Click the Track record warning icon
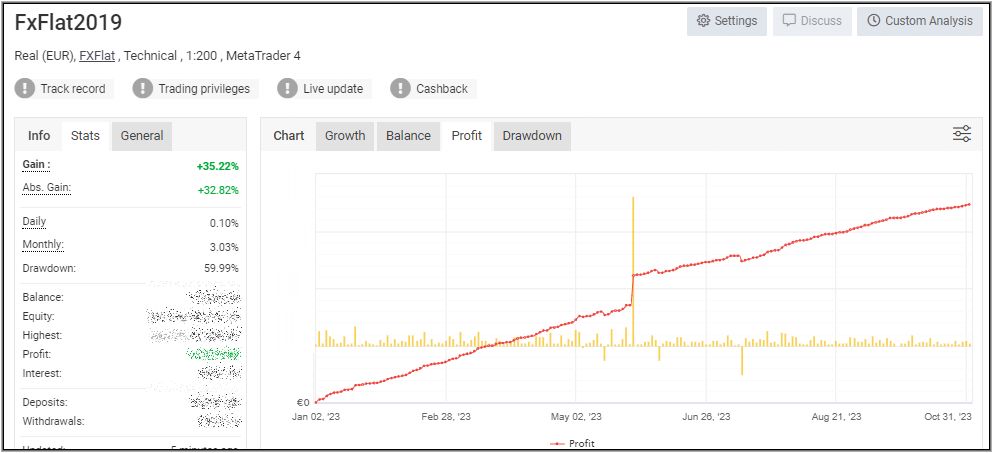This screenshot has height=453, width=993. click(x=25, y=89)
